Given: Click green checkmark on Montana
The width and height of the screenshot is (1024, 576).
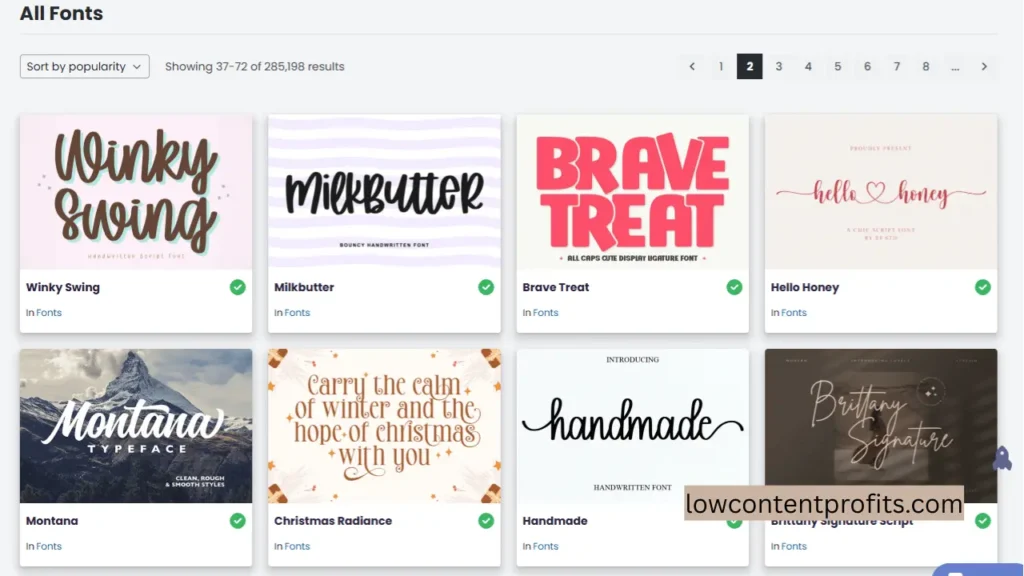Looking at the screenshot, I should pos(238,521).
